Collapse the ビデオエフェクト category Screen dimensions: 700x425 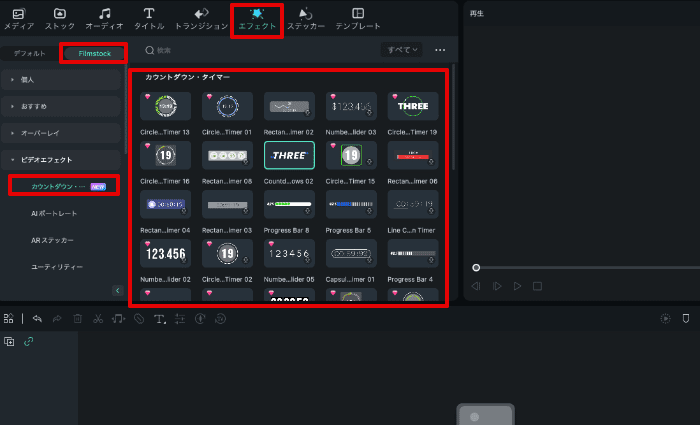pyautogui.click(x=61, y=160)
